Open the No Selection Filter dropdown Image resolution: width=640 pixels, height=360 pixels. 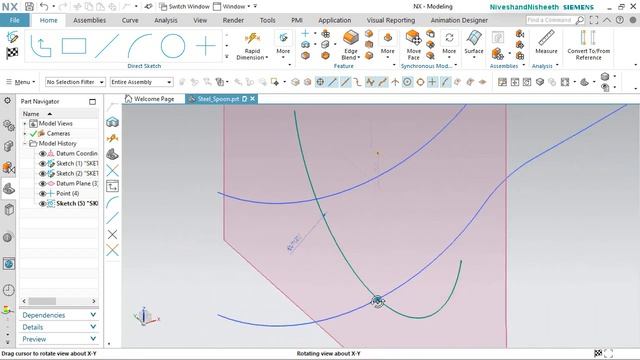click(x=75, y=82)
